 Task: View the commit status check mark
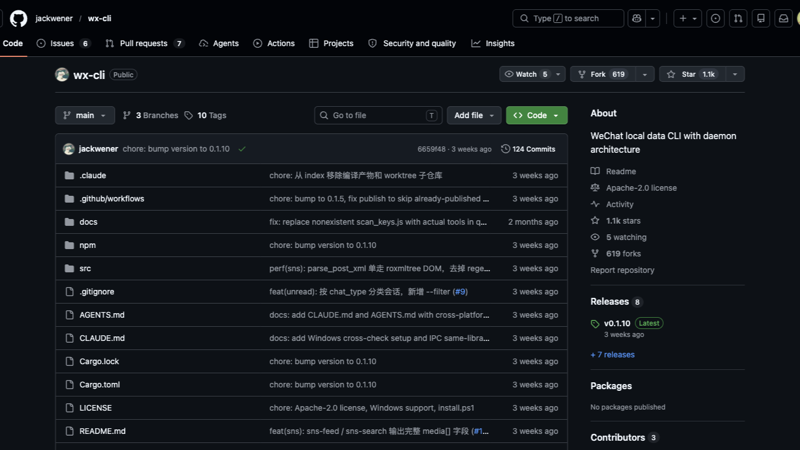tap(242, 149)
